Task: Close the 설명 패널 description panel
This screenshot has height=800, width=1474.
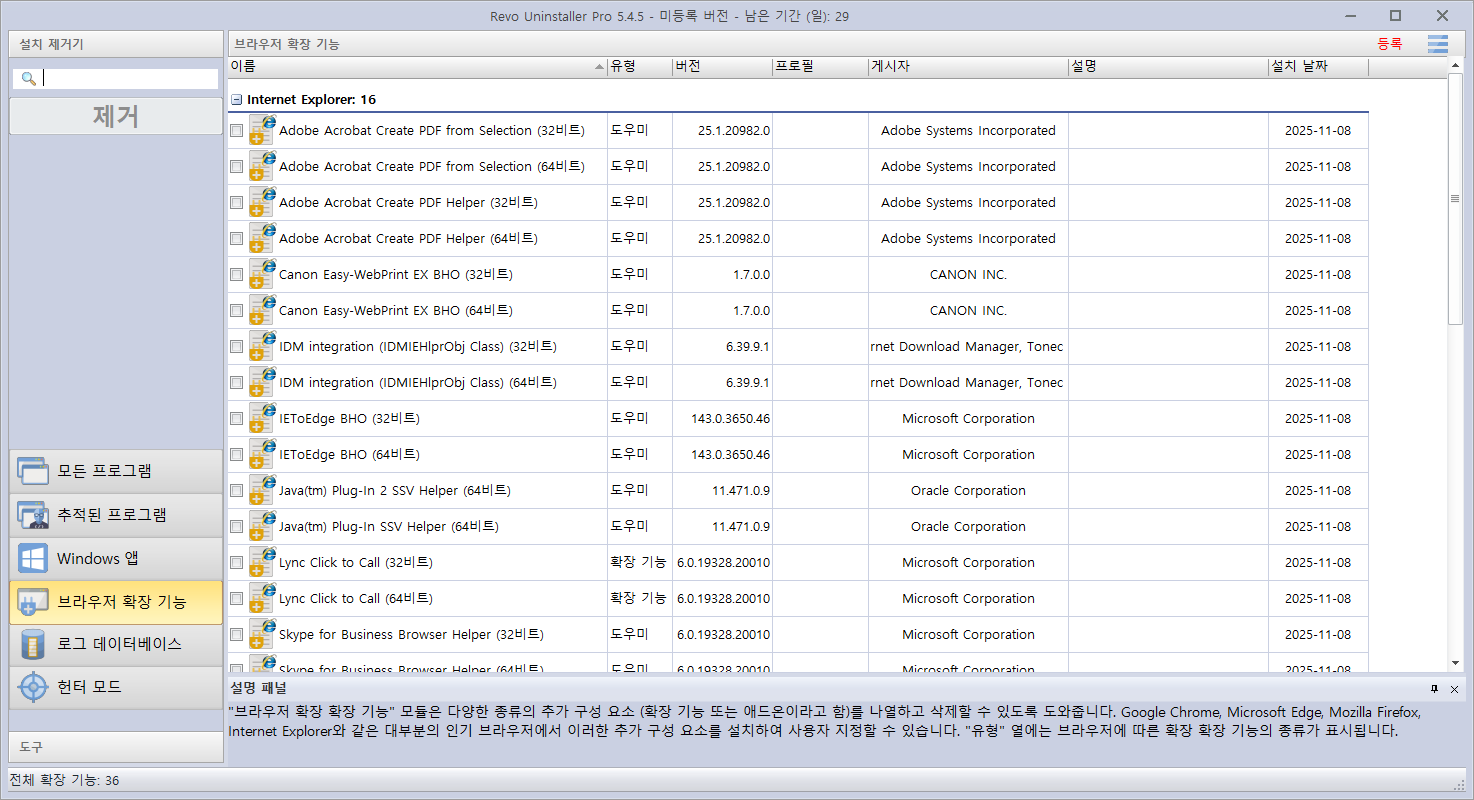Action: point(1454,689)
